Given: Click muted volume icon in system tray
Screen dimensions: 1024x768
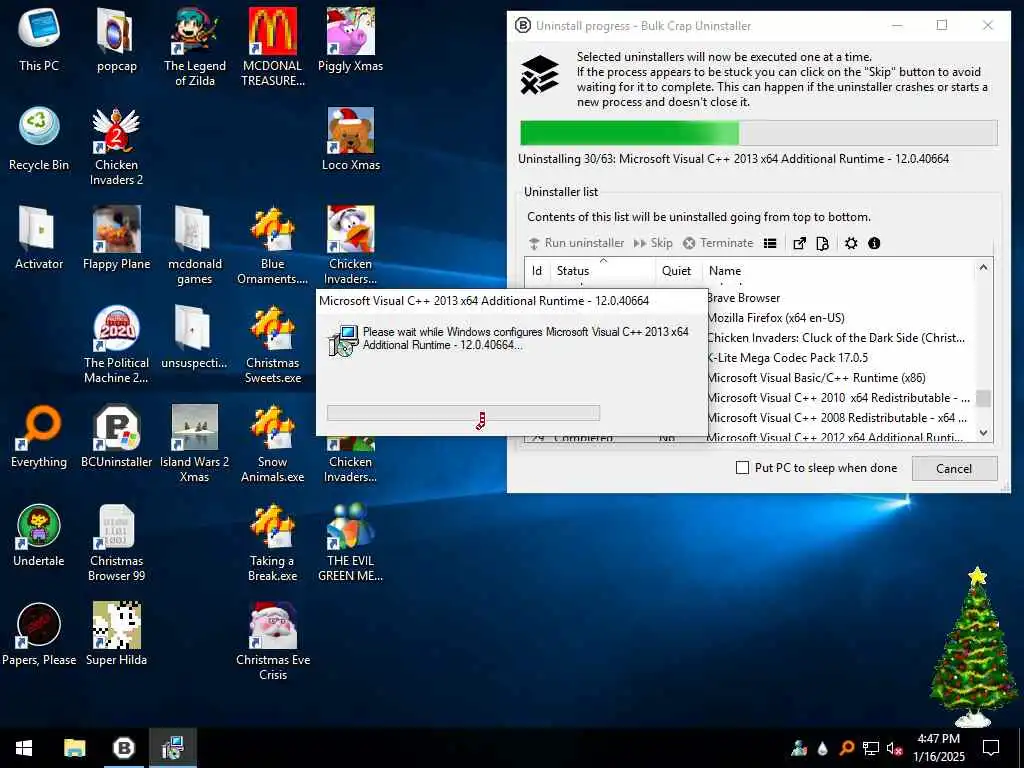Looking at the screenshot, I should pos(894,748).
